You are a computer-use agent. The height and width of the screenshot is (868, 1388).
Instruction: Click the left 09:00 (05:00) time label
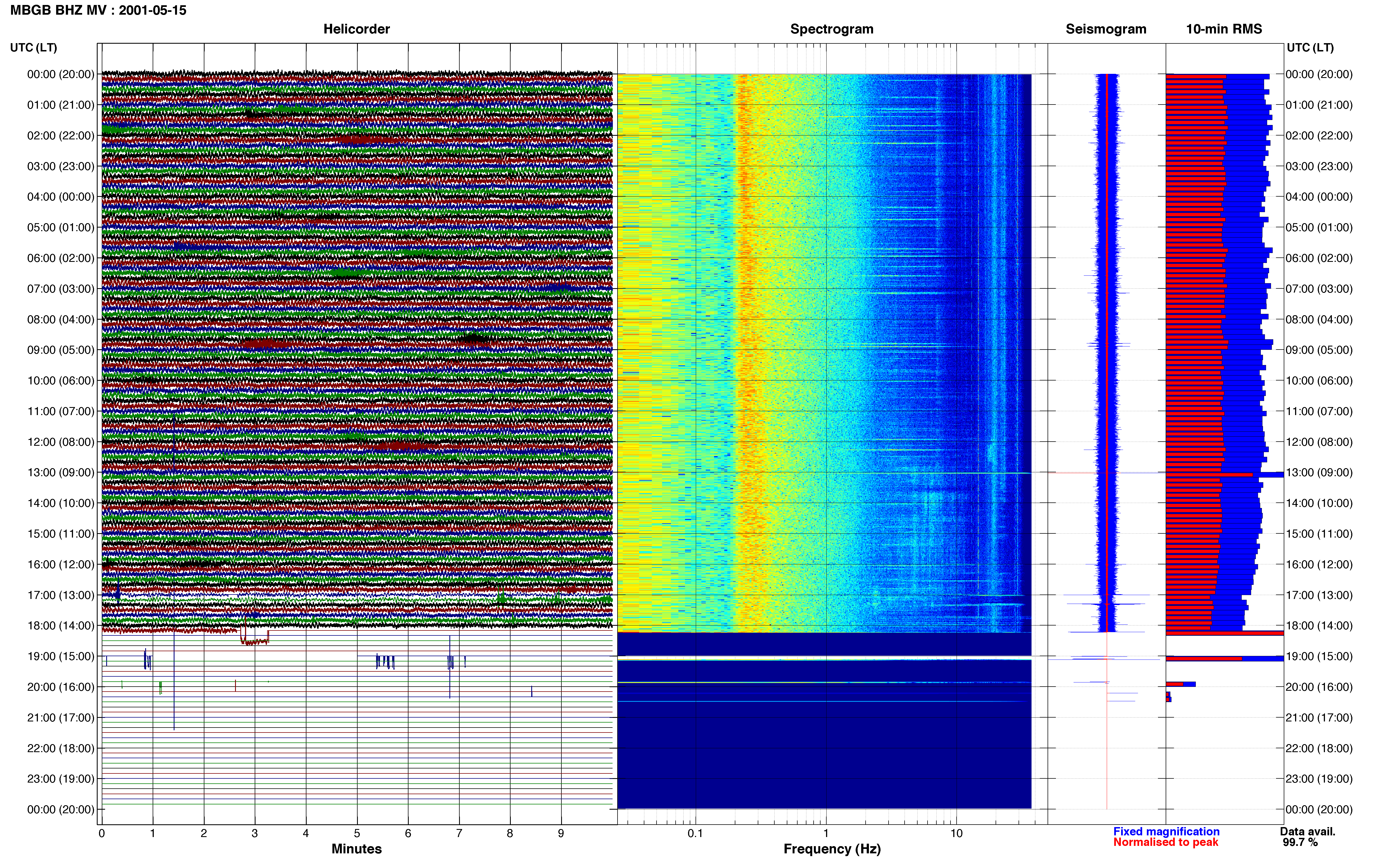[61, 350]
